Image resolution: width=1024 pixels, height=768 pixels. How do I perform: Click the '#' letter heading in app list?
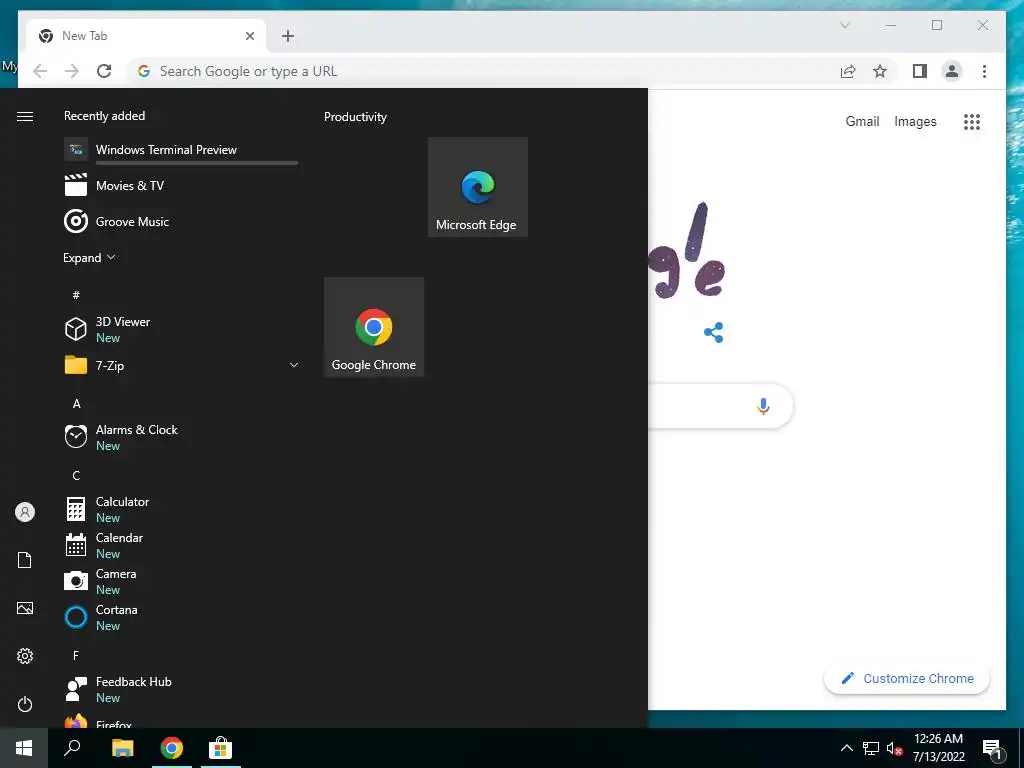[76, 295]
